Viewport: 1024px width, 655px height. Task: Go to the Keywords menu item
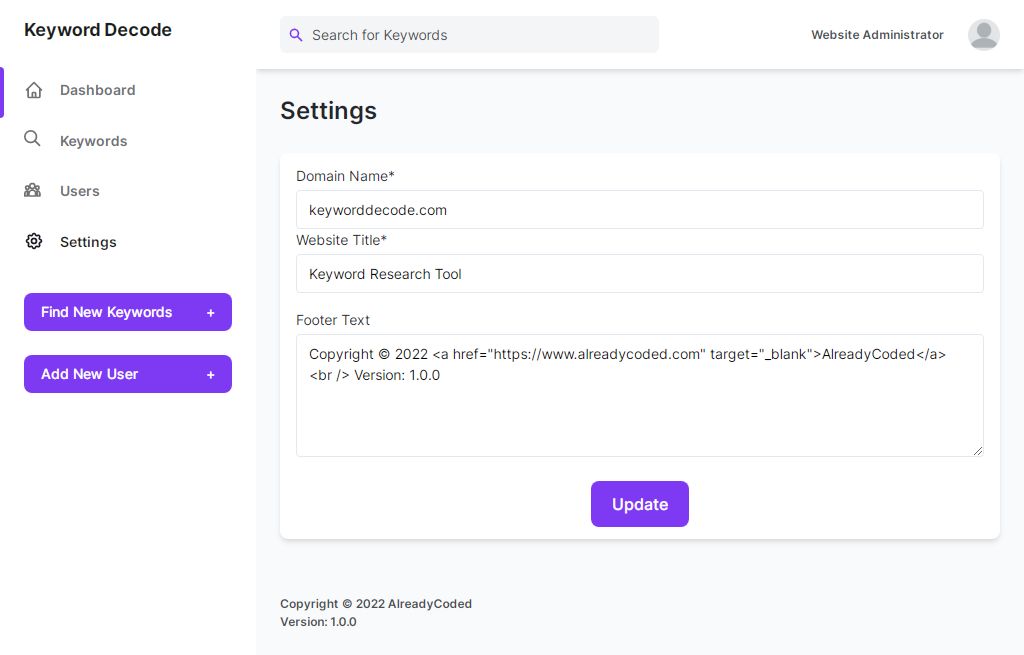pos(93,141)
